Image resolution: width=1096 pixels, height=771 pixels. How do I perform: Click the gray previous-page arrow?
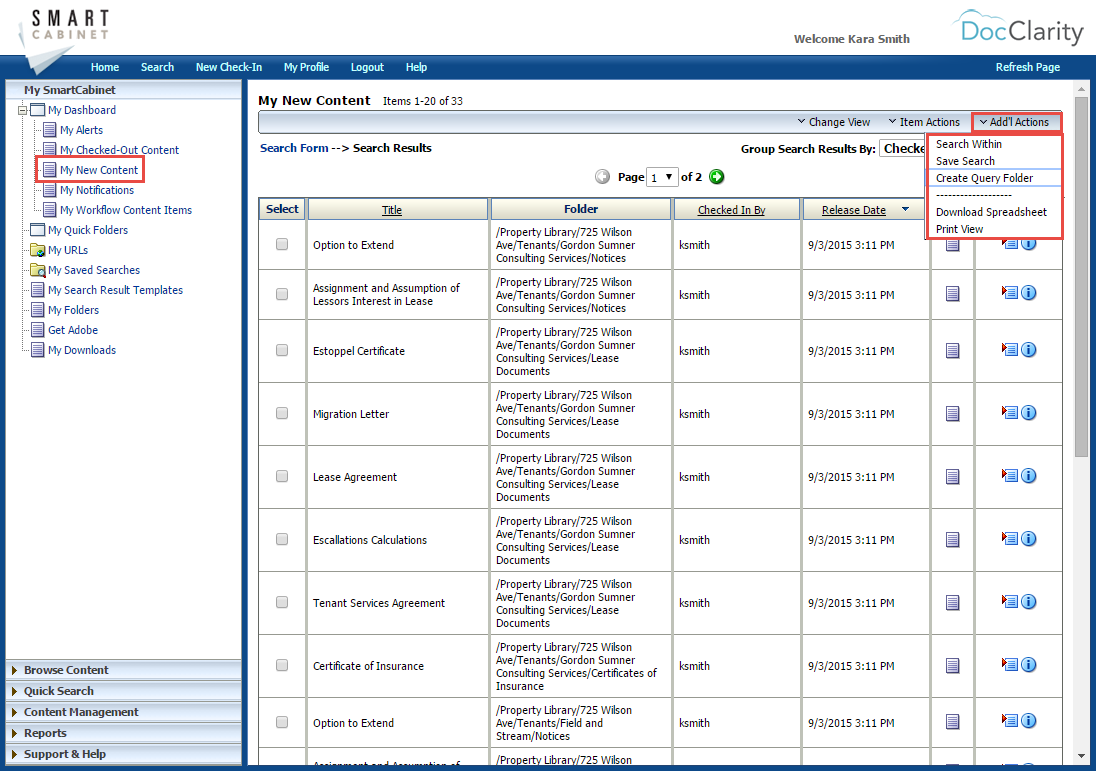pos(602,176)
